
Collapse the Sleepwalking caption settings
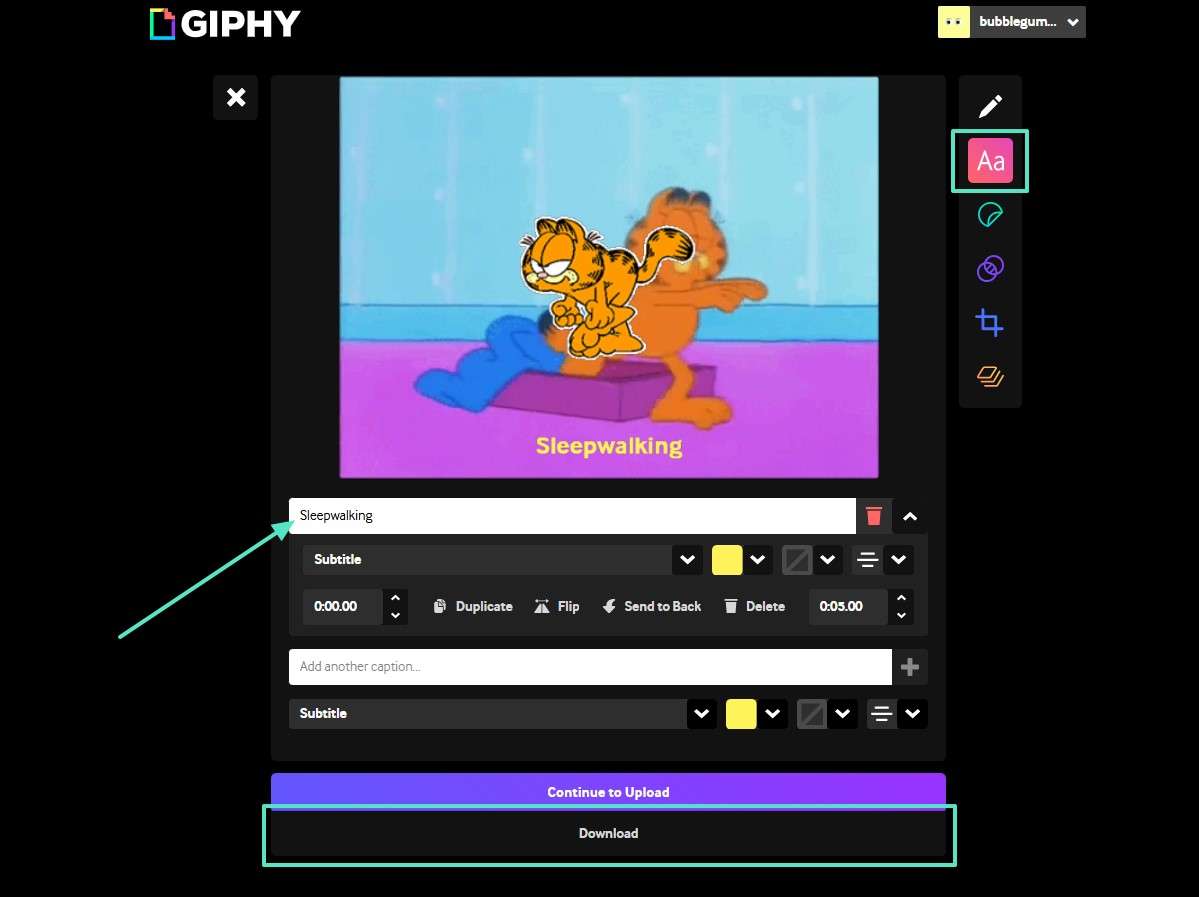[910, 516]
